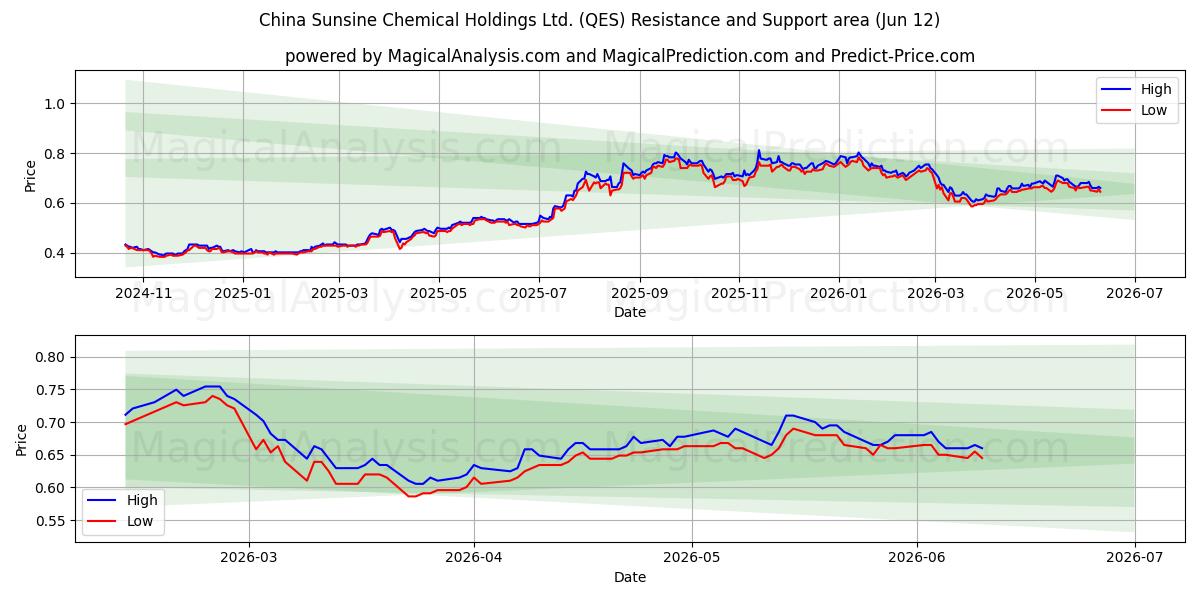Screen dimensions: 1200x600
Task: Click the '2026-07' x-axis label in top chart
Action: point(1135,293)
